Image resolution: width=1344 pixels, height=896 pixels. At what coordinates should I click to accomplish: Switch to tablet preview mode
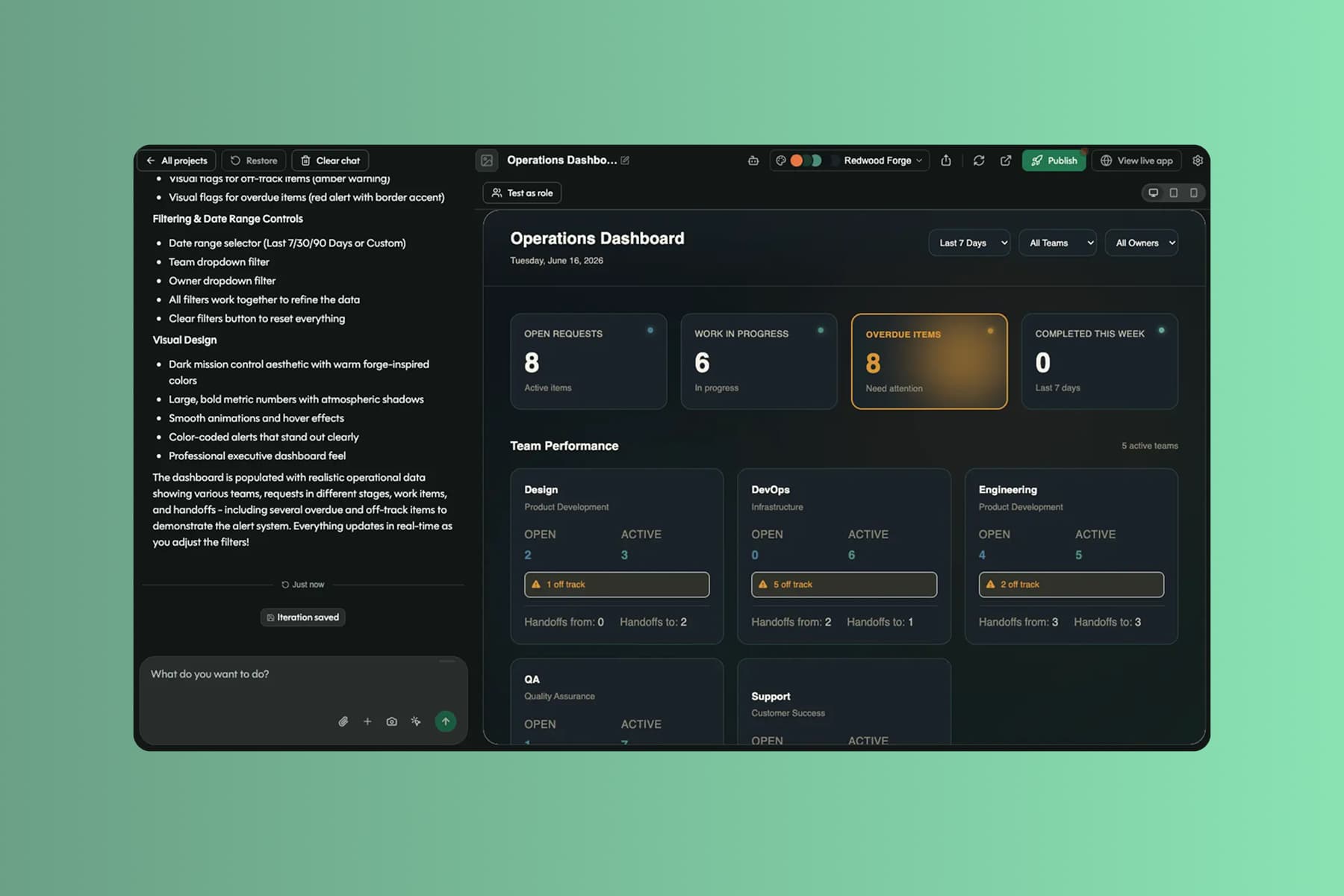click(x=1174, y=193)
